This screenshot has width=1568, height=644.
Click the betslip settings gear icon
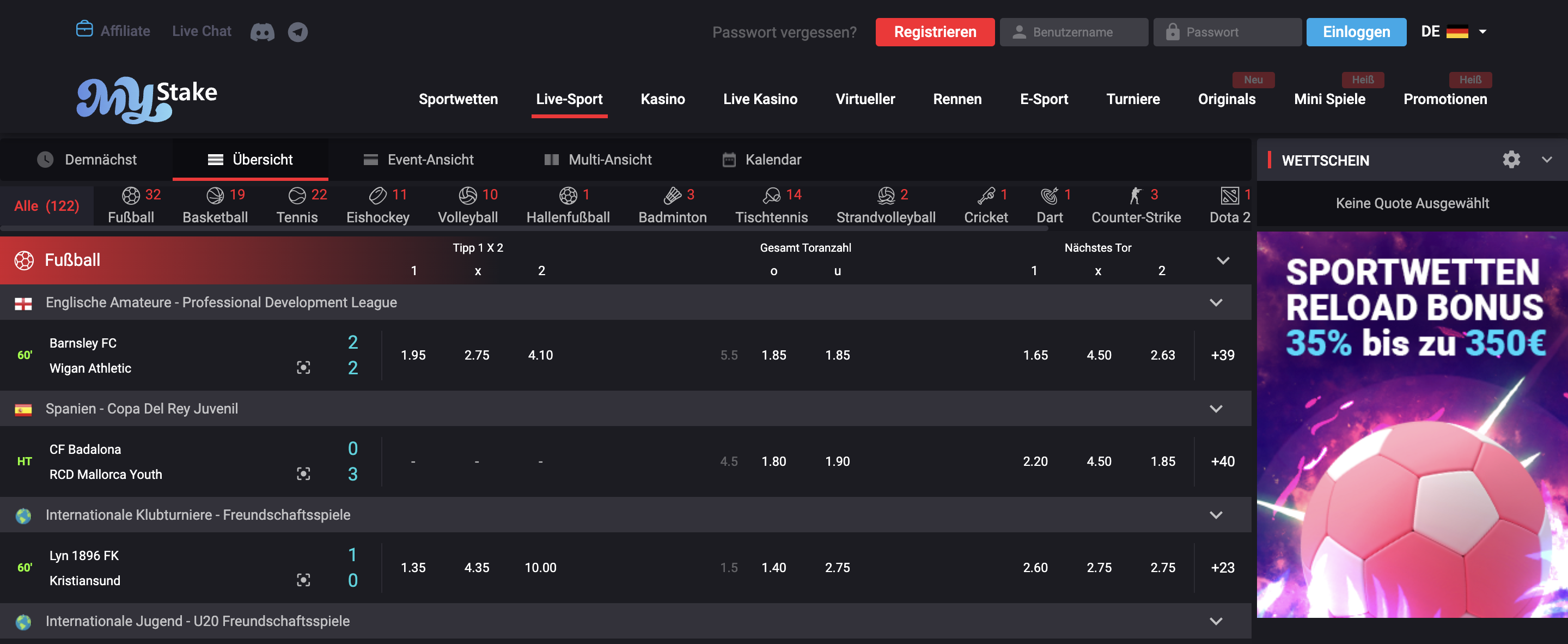[1511, 160]
